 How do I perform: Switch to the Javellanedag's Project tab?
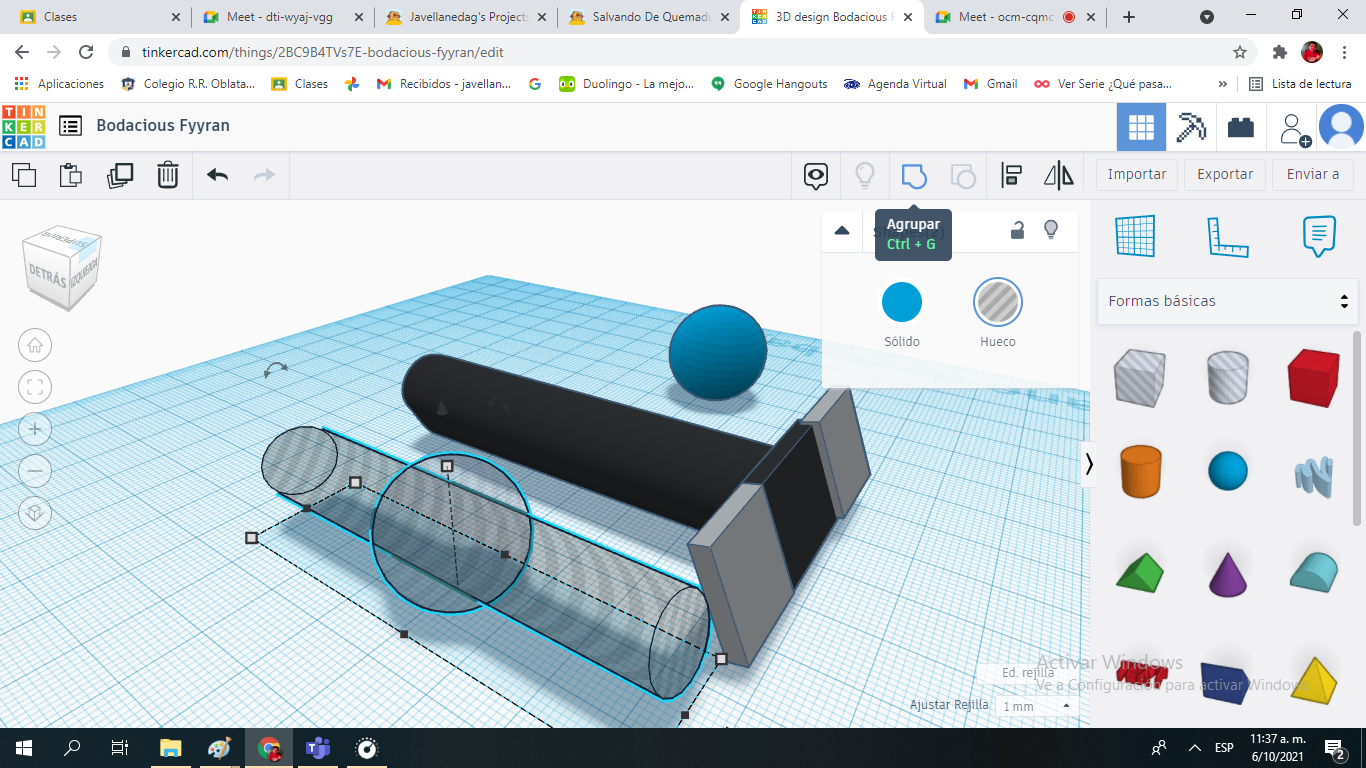point(465,17)
